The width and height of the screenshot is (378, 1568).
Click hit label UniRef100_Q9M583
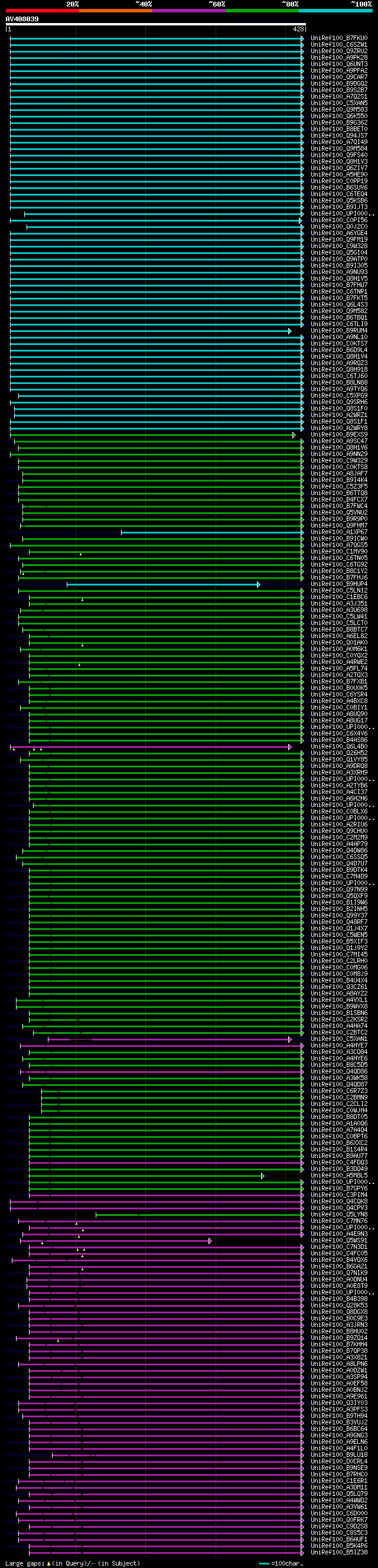pyautogui.click(x=339, y=109)
